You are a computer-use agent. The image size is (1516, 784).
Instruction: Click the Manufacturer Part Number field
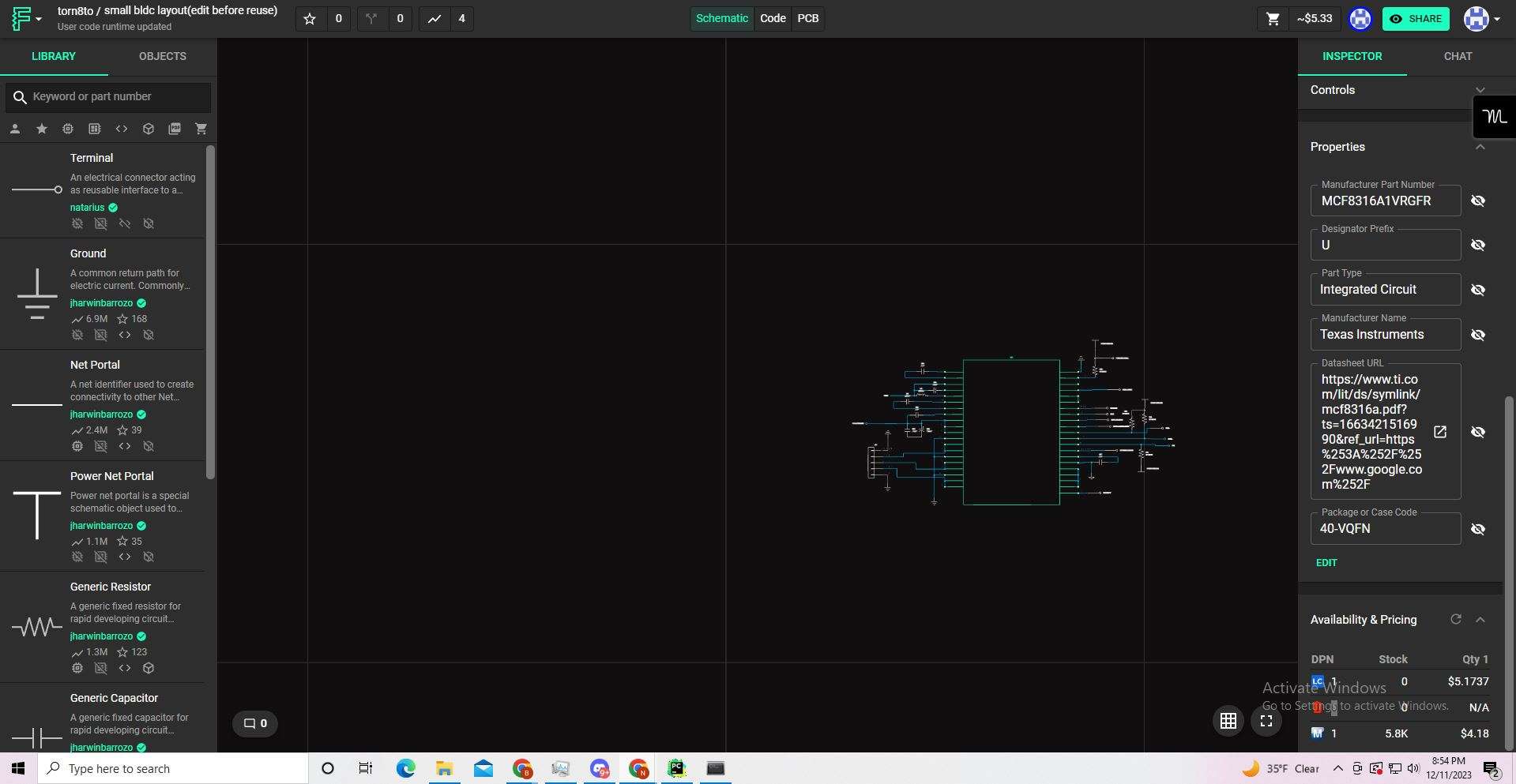click(x=1386, y=201)
